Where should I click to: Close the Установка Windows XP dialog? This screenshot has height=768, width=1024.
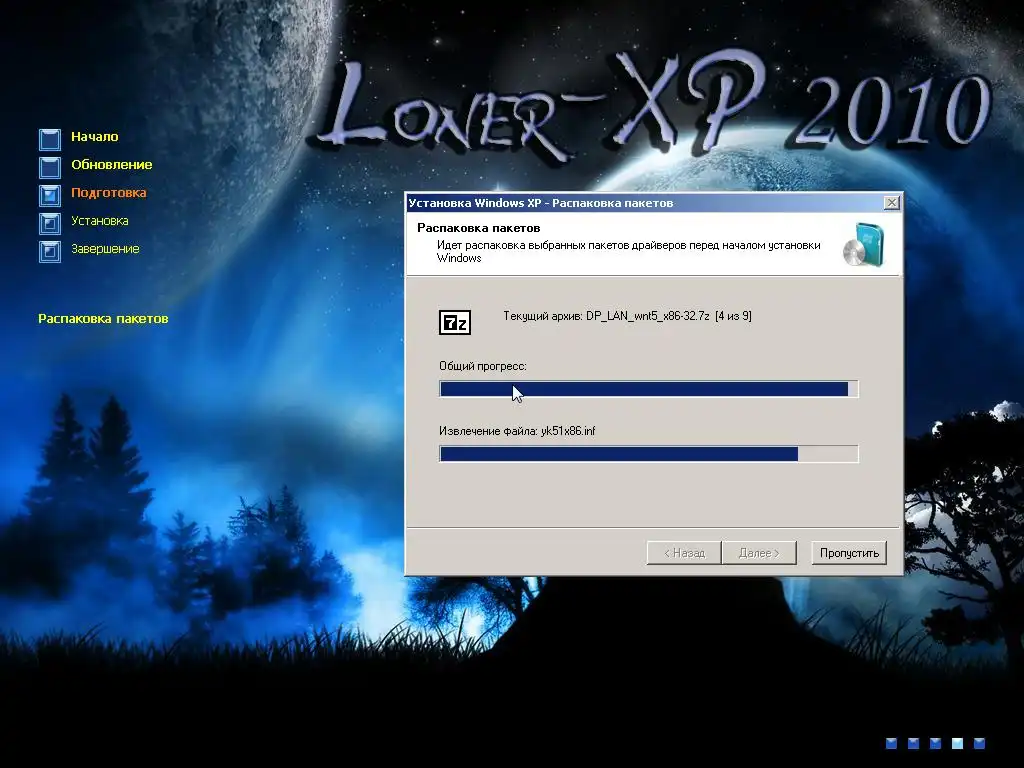[891, 202]
